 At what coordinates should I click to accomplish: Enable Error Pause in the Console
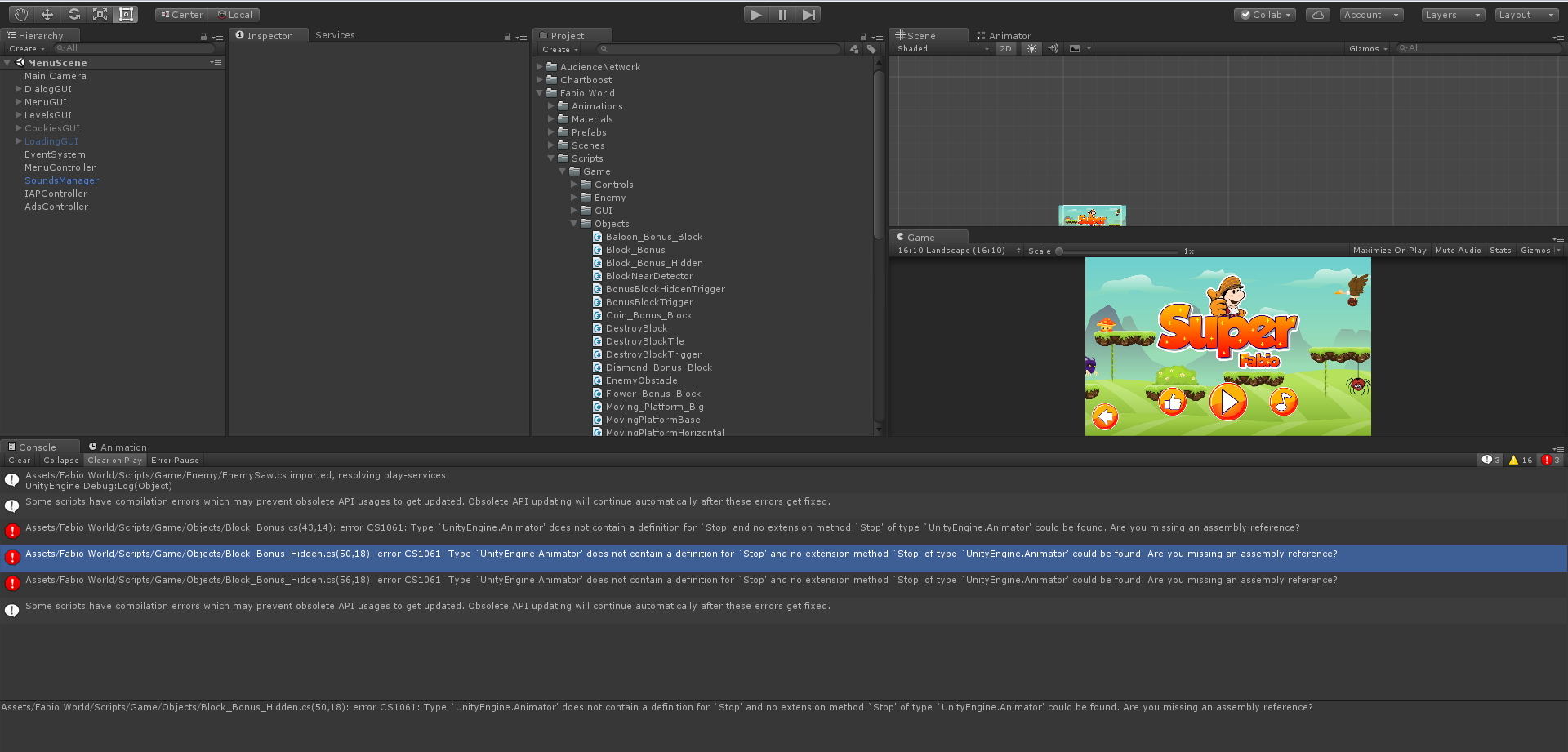(x=174, y=460)
